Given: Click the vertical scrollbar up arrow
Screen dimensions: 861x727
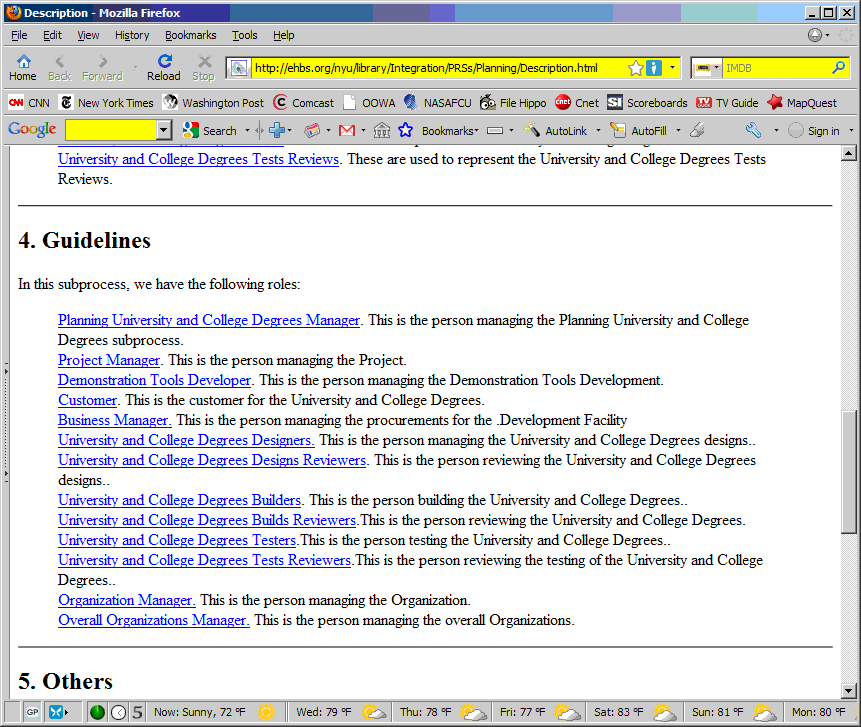Looking at the screenshot, I should tap(848, 153).
